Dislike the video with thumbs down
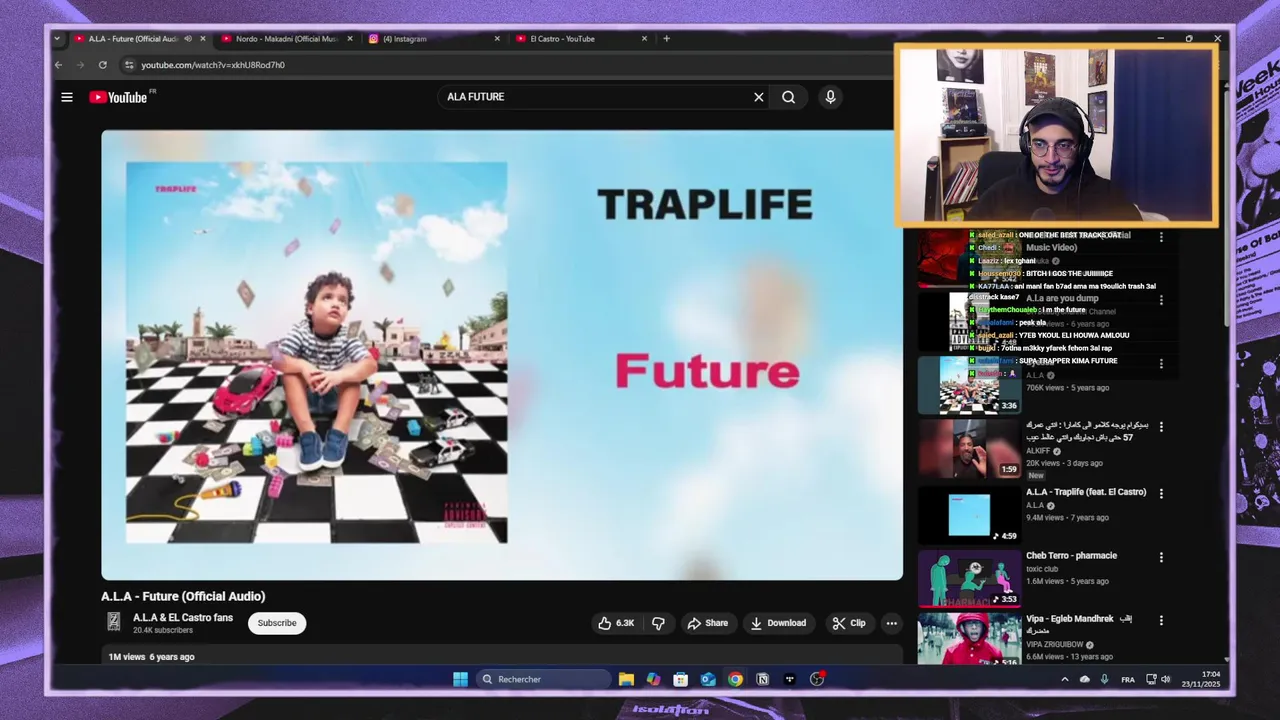This screenshot has width=1280, height=720. click(658, 623)
